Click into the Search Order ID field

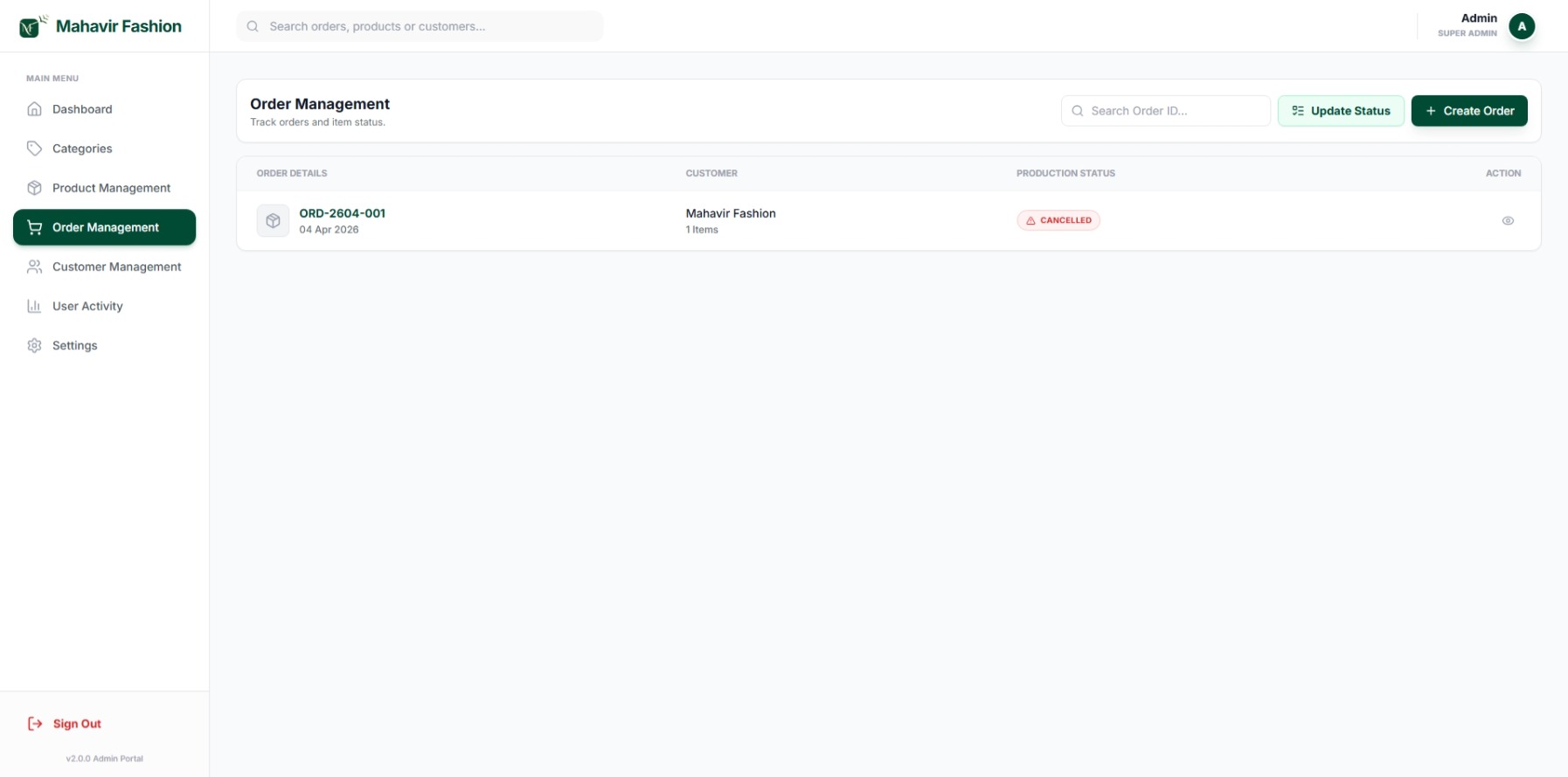(1171, 111)
